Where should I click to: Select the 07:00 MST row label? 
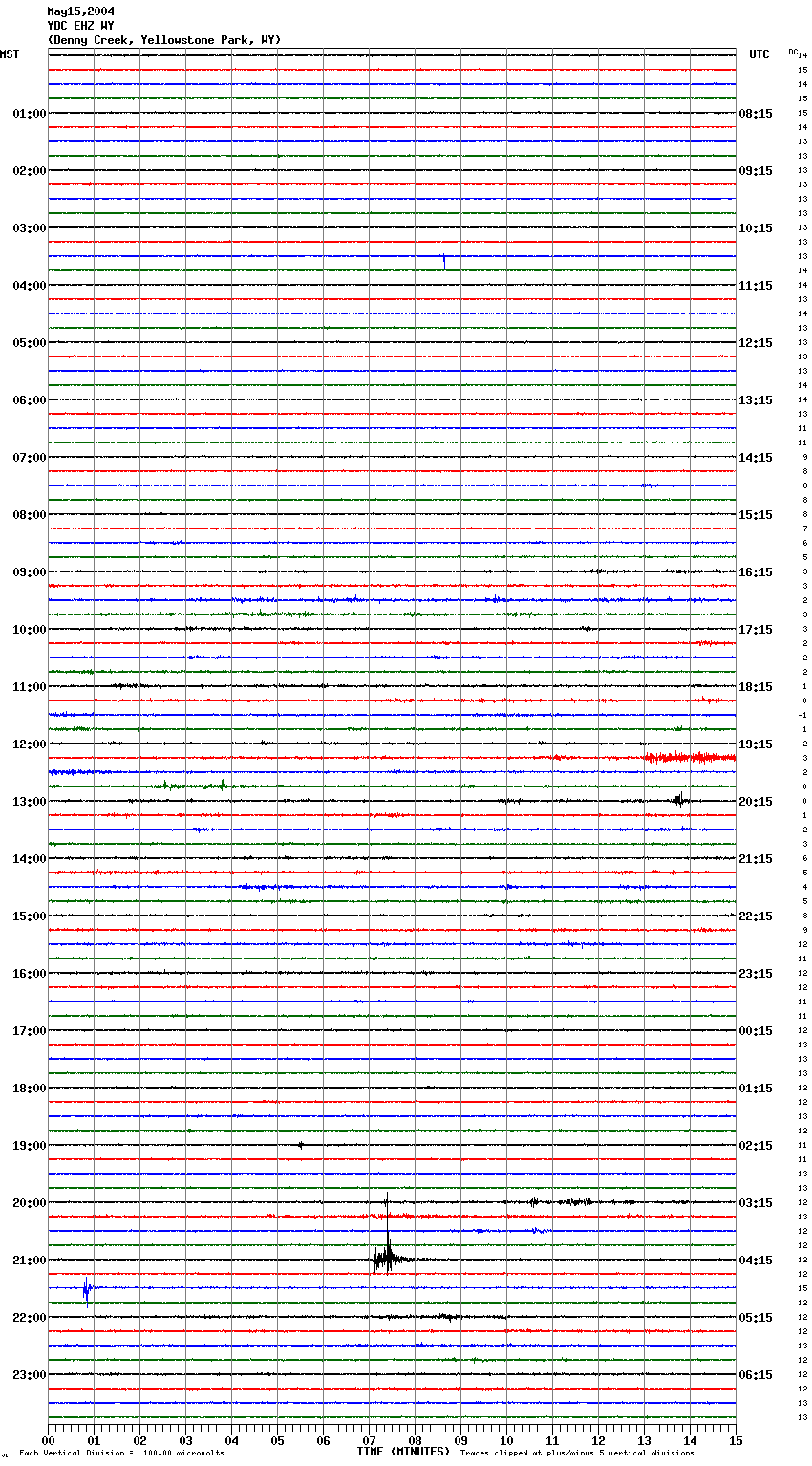tap(29, 458)
